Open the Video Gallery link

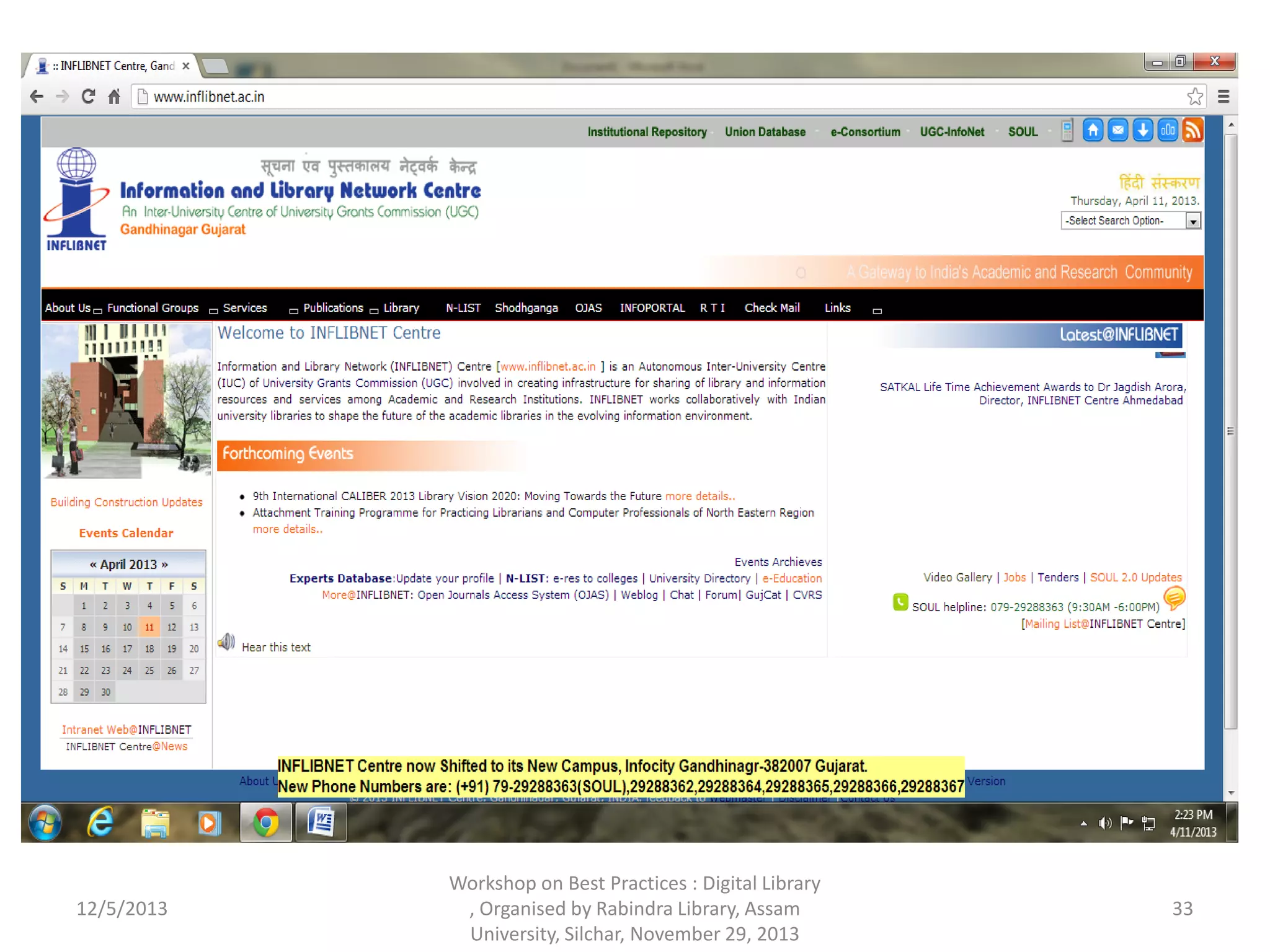[x=957, y=578]
